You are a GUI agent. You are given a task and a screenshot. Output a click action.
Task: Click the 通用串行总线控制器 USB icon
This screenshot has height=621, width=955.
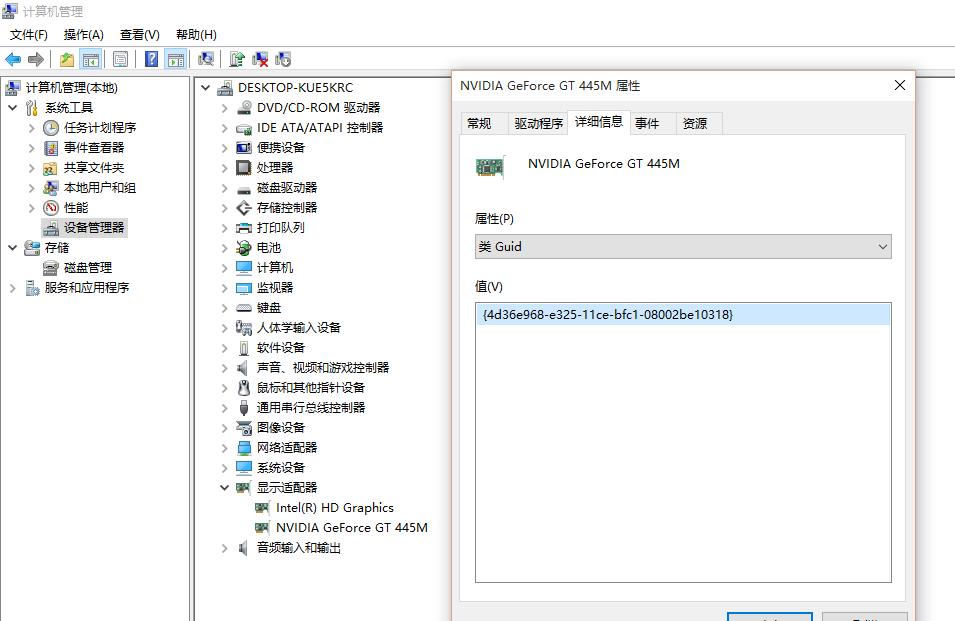click(x=244, y=408)
